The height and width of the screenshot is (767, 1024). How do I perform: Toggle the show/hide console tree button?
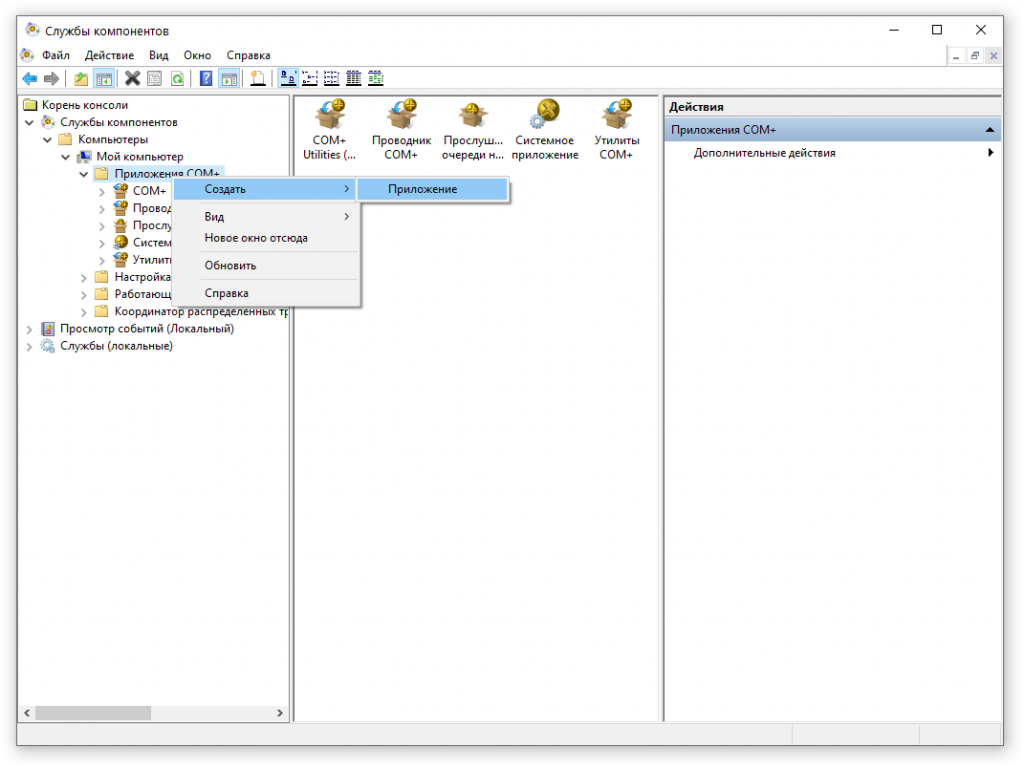[x=103, y=79]
